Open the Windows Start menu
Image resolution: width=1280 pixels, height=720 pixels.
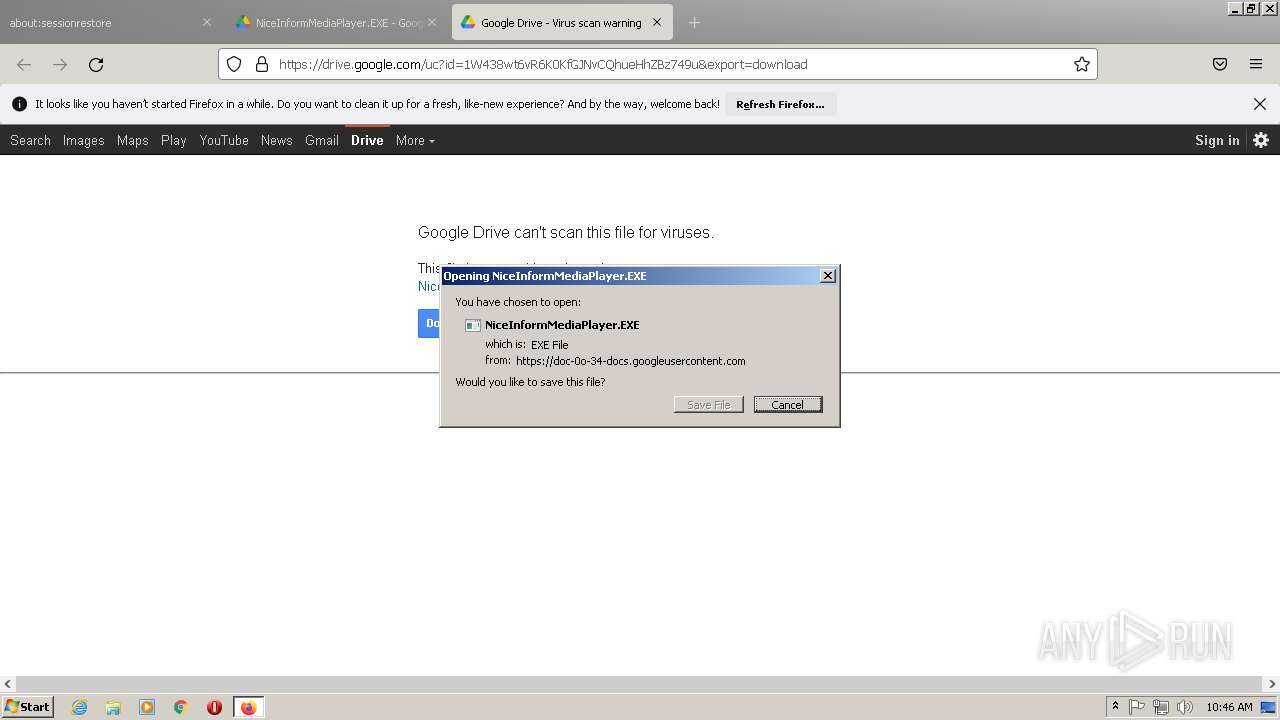tap(28, 707)
